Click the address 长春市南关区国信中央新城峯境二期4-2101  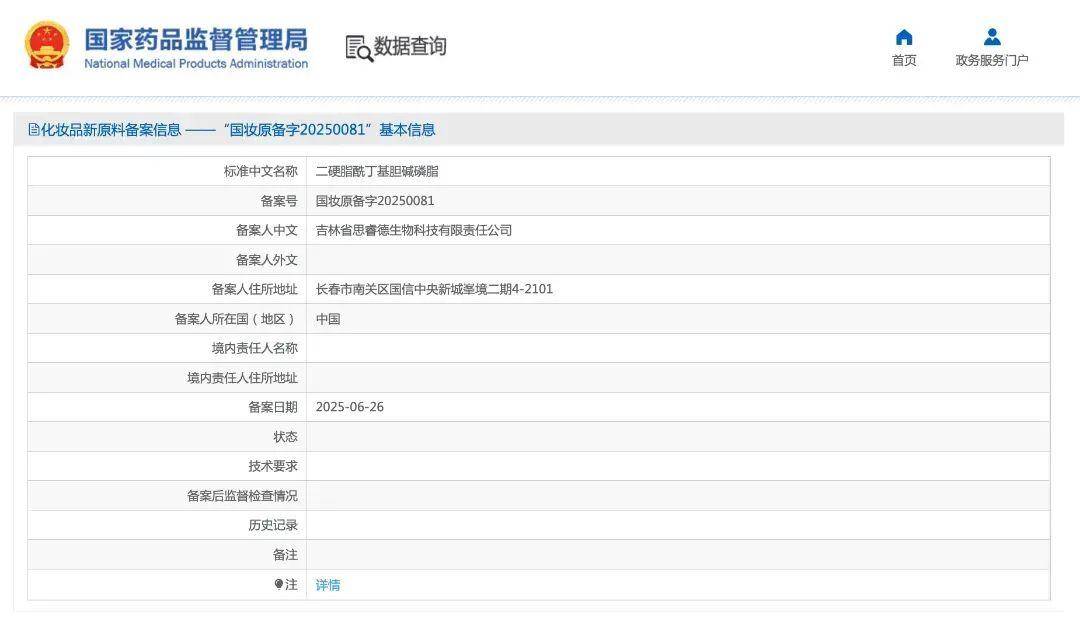coord(434,289)
